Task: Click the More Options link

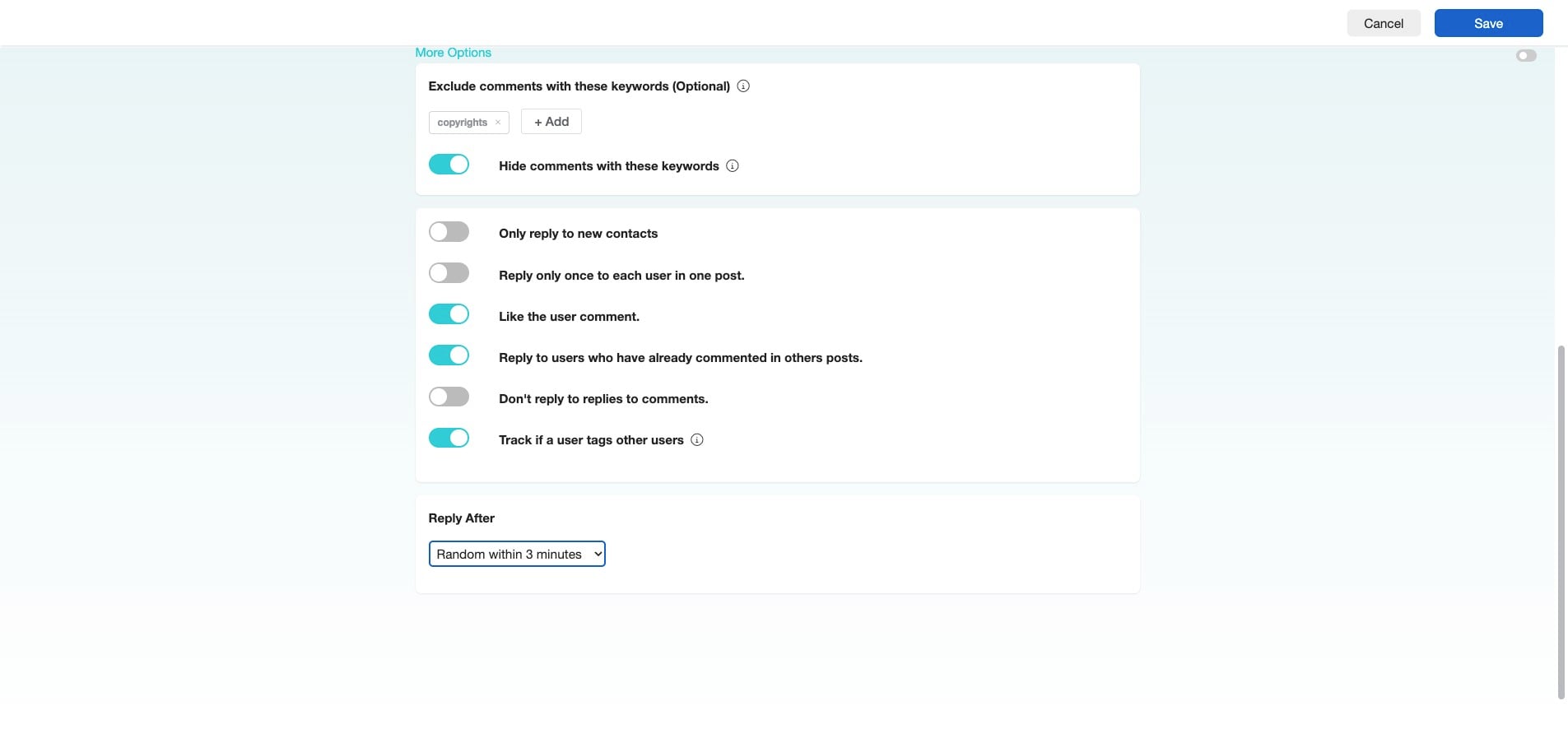Action: (x=453, y=53)
